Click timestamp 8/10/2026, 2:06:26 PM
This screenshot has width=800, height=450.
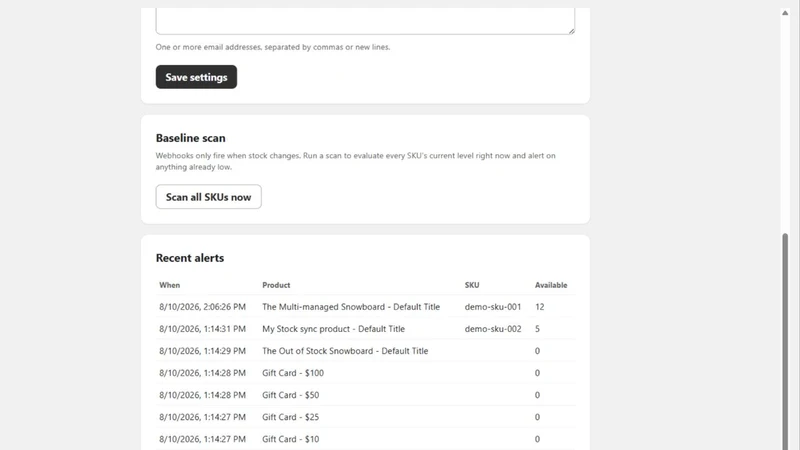pos(203,307)
